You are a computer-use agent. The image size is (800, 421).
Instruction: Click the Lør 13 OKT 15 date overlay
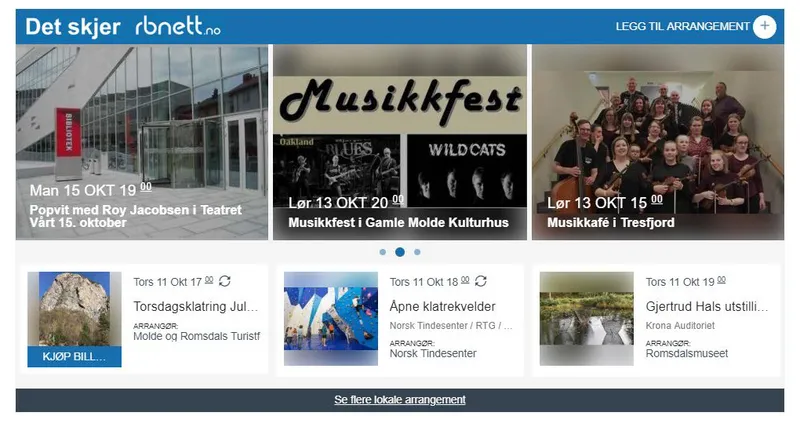click(605, 203)
